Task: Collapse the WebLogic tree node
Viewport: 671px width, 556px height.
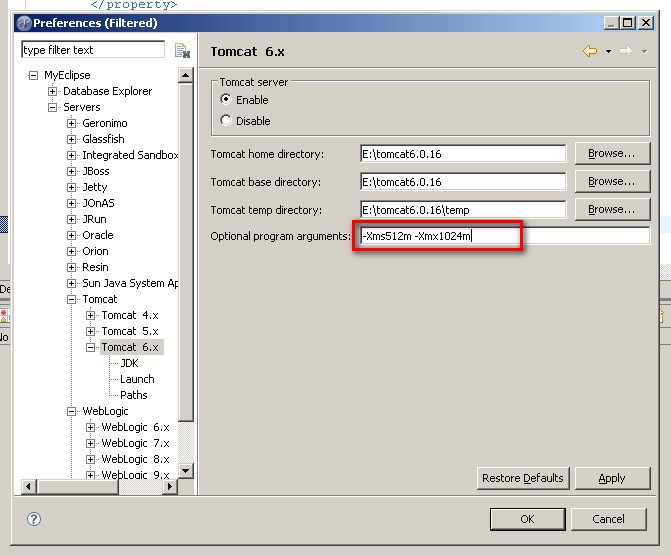Action: tap(71, 411)
